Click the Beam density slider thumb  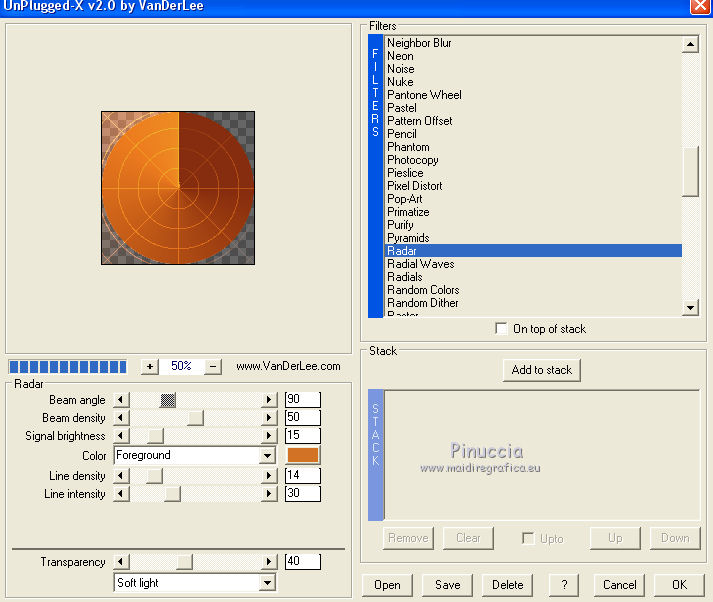point(196,418)
